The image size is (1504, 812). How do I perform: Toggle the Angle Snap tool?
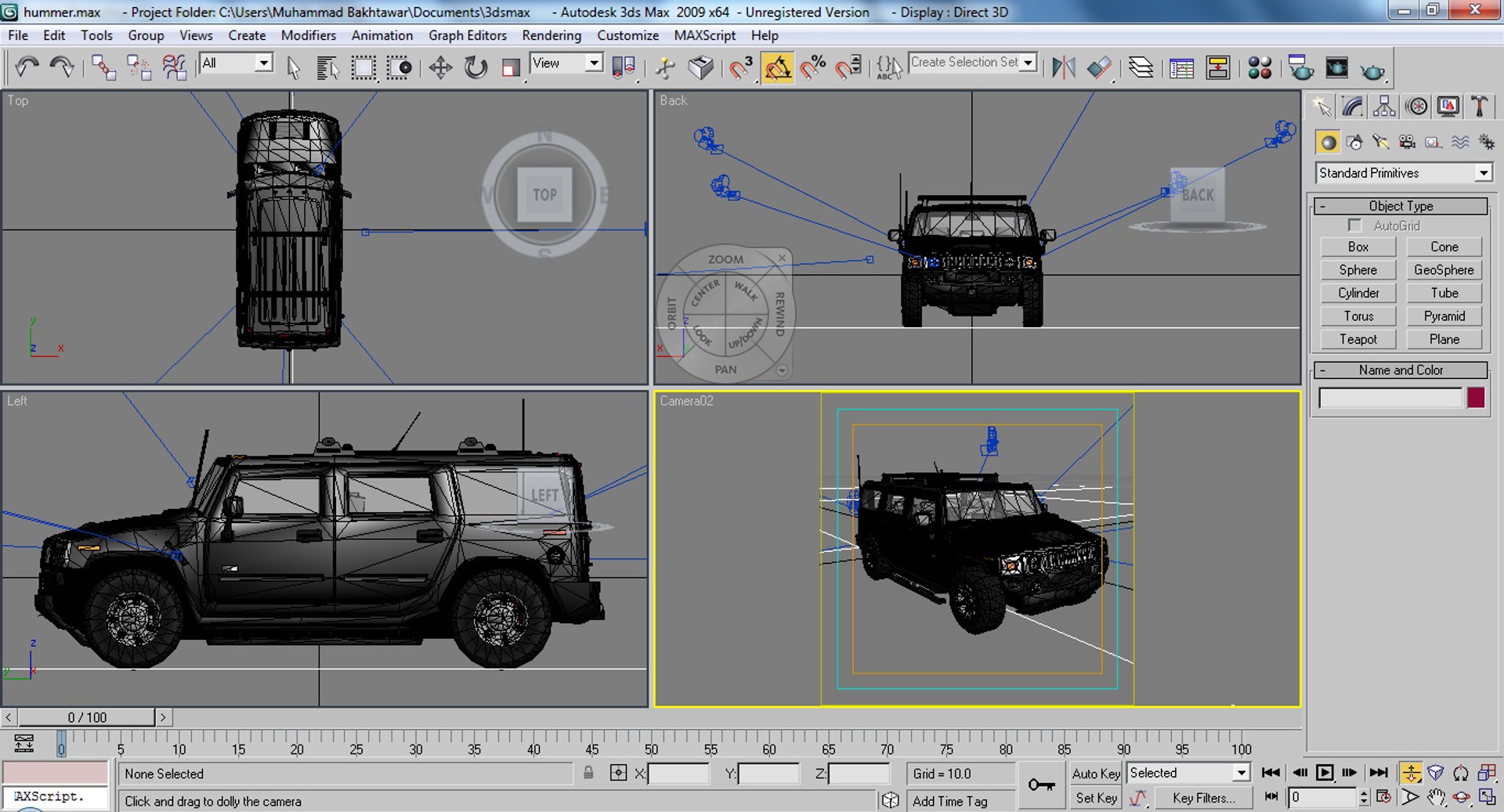[777, 67]
